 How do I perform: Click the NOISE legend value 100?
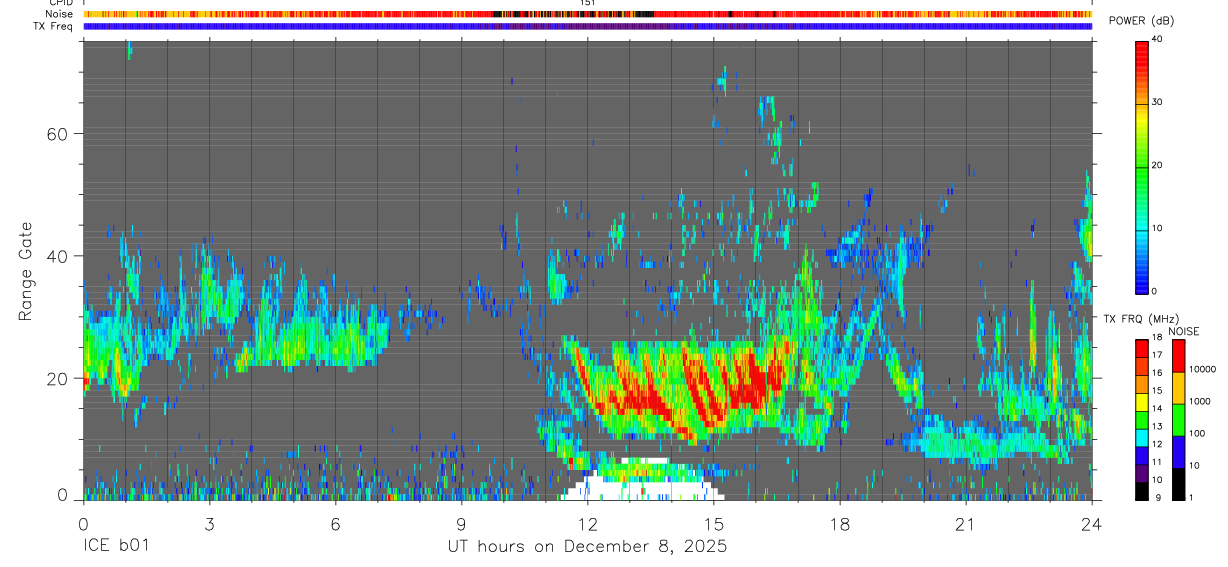click(1197, 433)
